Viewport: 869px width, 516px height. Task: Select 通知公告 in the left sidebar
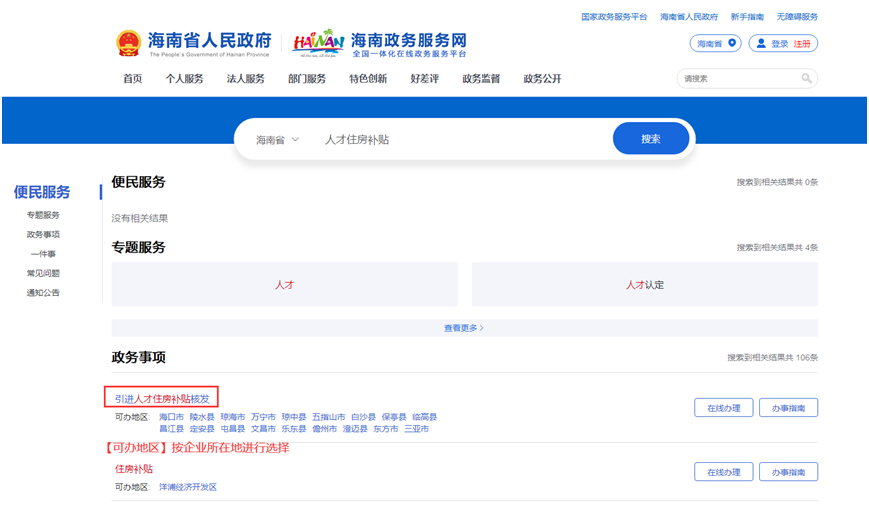[x=43, y=293]
